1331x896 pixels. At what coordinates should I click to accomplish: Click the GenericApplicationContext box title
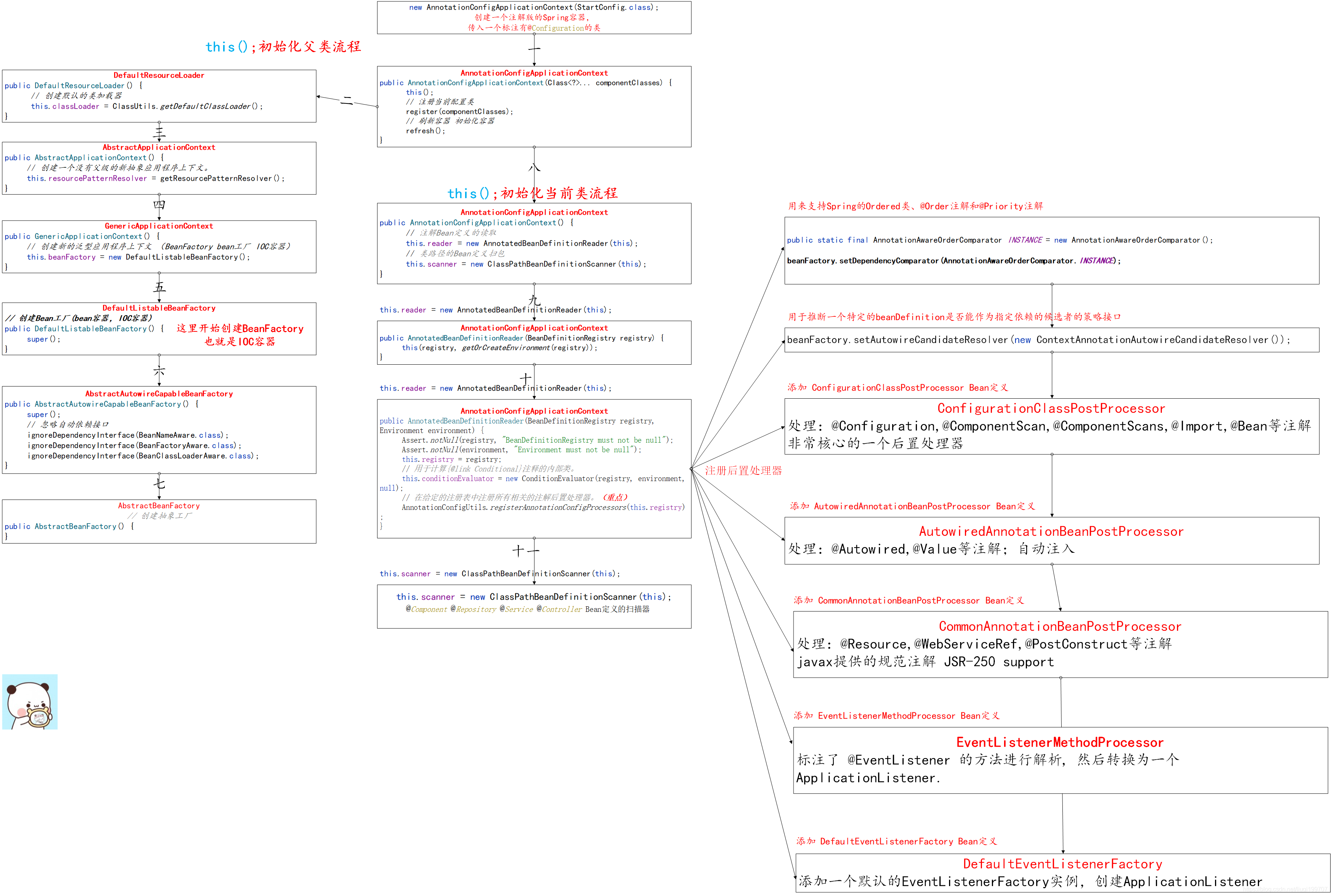(x=159, y=226)
